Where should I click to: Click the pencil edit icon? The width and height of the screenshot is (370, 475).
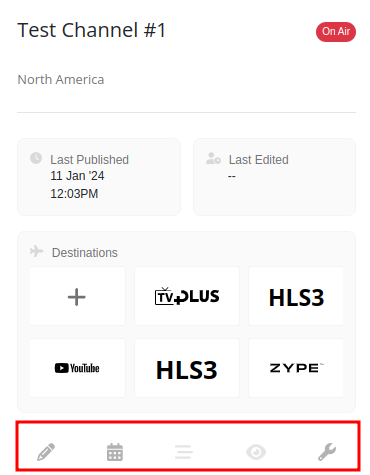pos(46,452)
